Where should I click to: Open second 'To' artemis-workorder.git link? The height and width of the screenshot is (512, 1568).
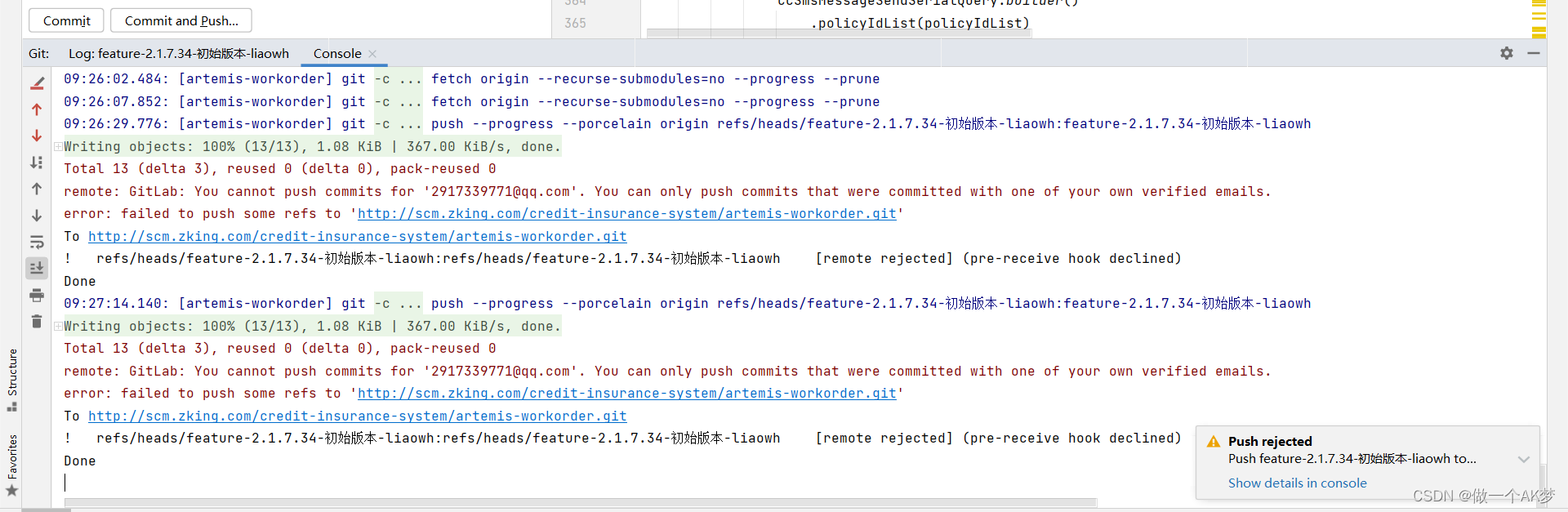[358, 416]
